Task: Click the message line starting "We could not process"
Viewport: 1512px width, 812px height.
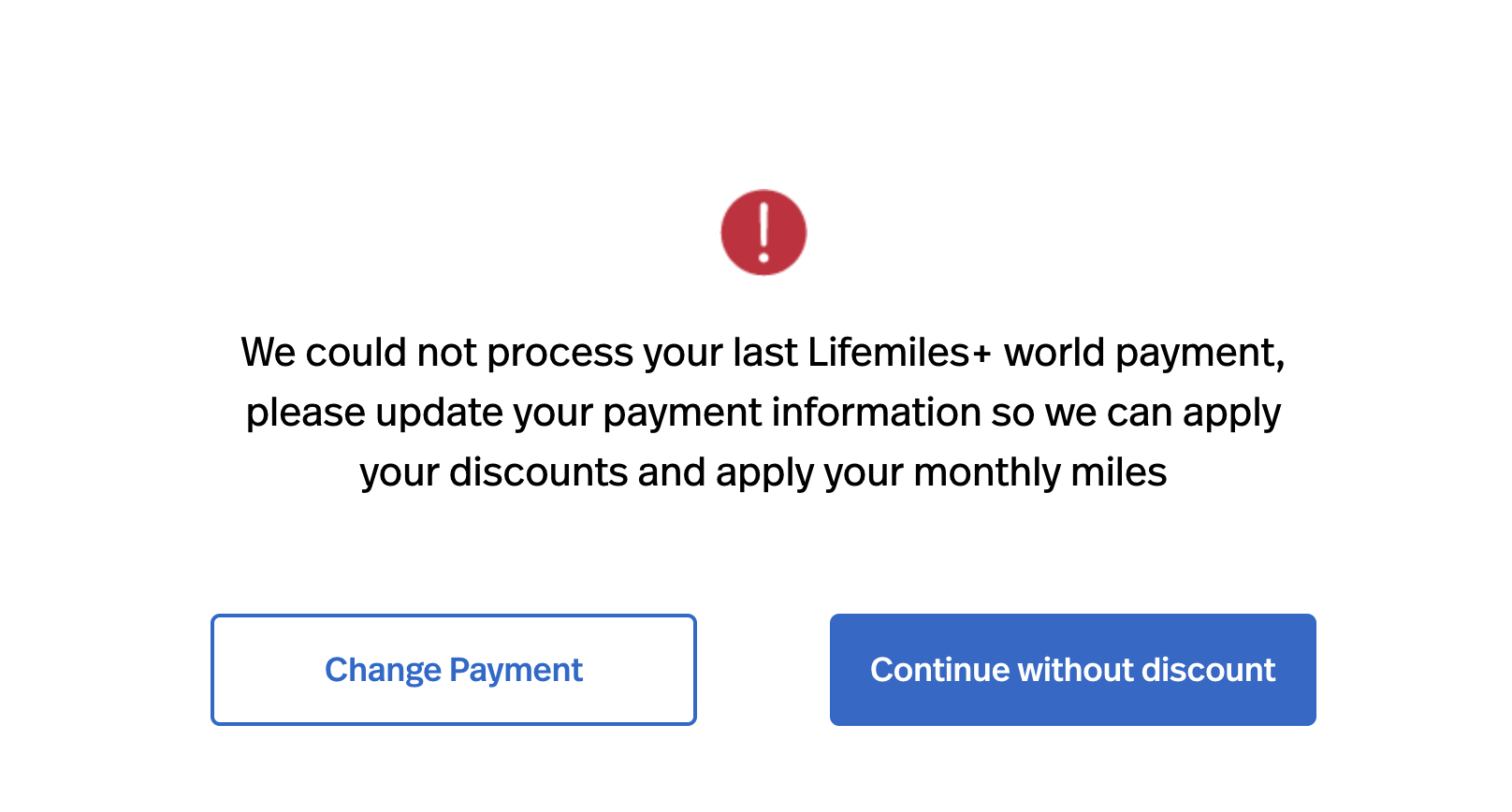Action: (x=763, y=354)
